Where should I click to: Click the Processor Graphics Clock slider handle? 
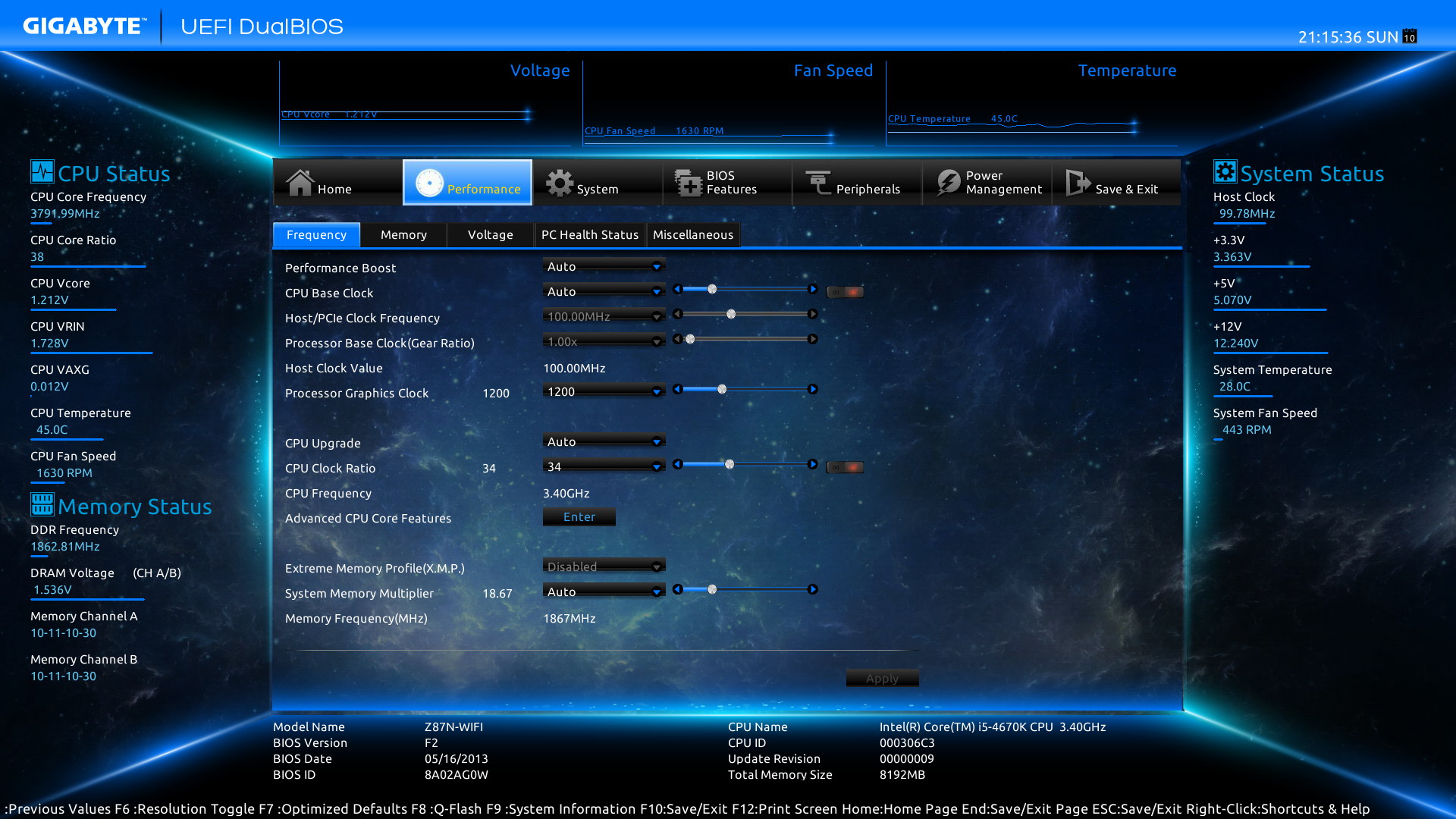[722, 390]
